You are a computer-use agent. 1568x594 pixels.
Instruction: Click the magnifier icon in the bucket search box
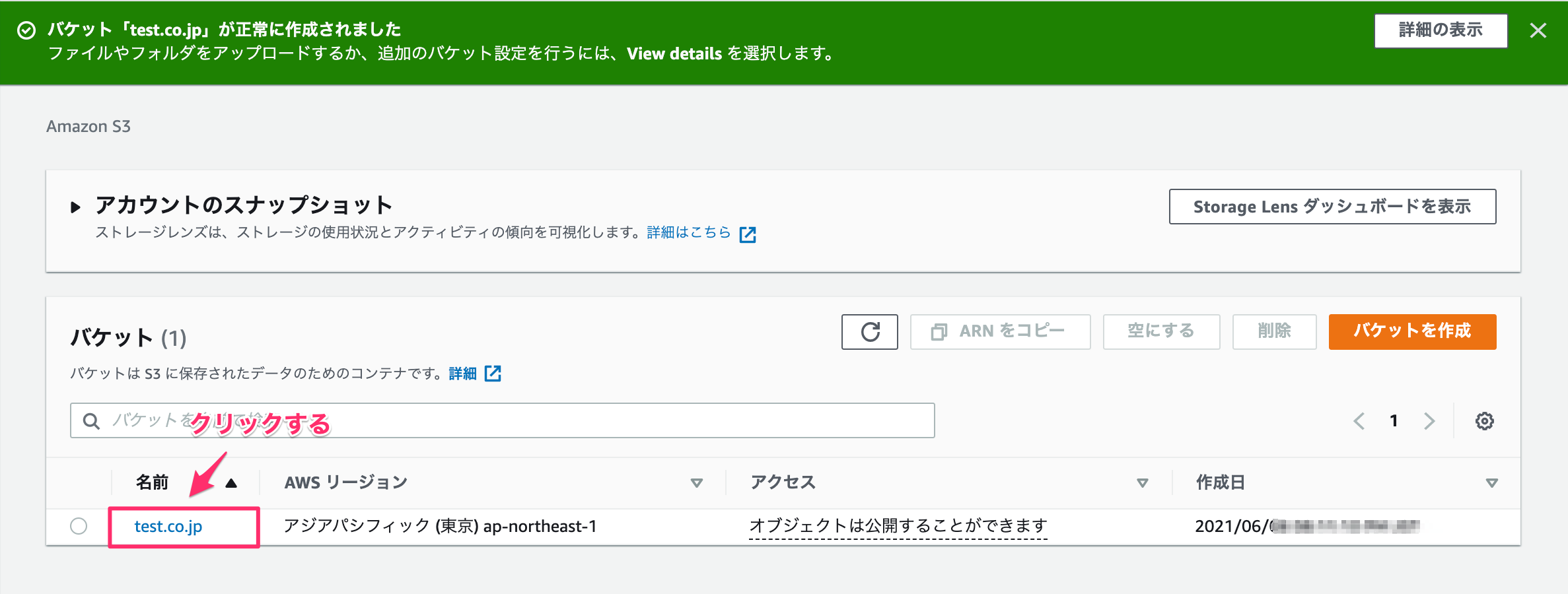90,420
